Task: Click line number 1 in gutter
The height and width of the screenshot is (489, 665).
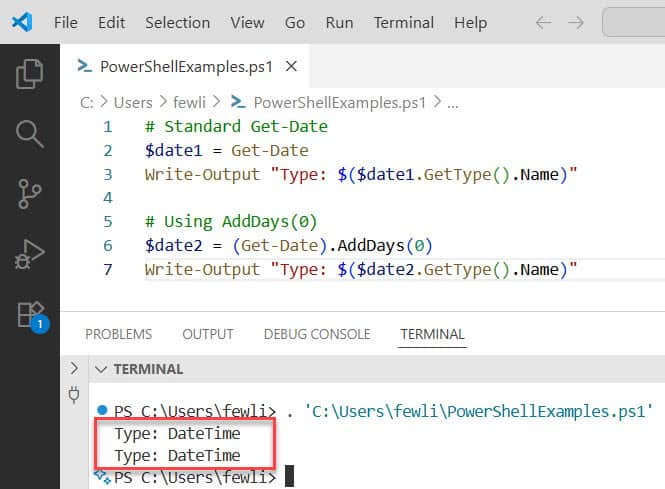Action: point(108,127)
